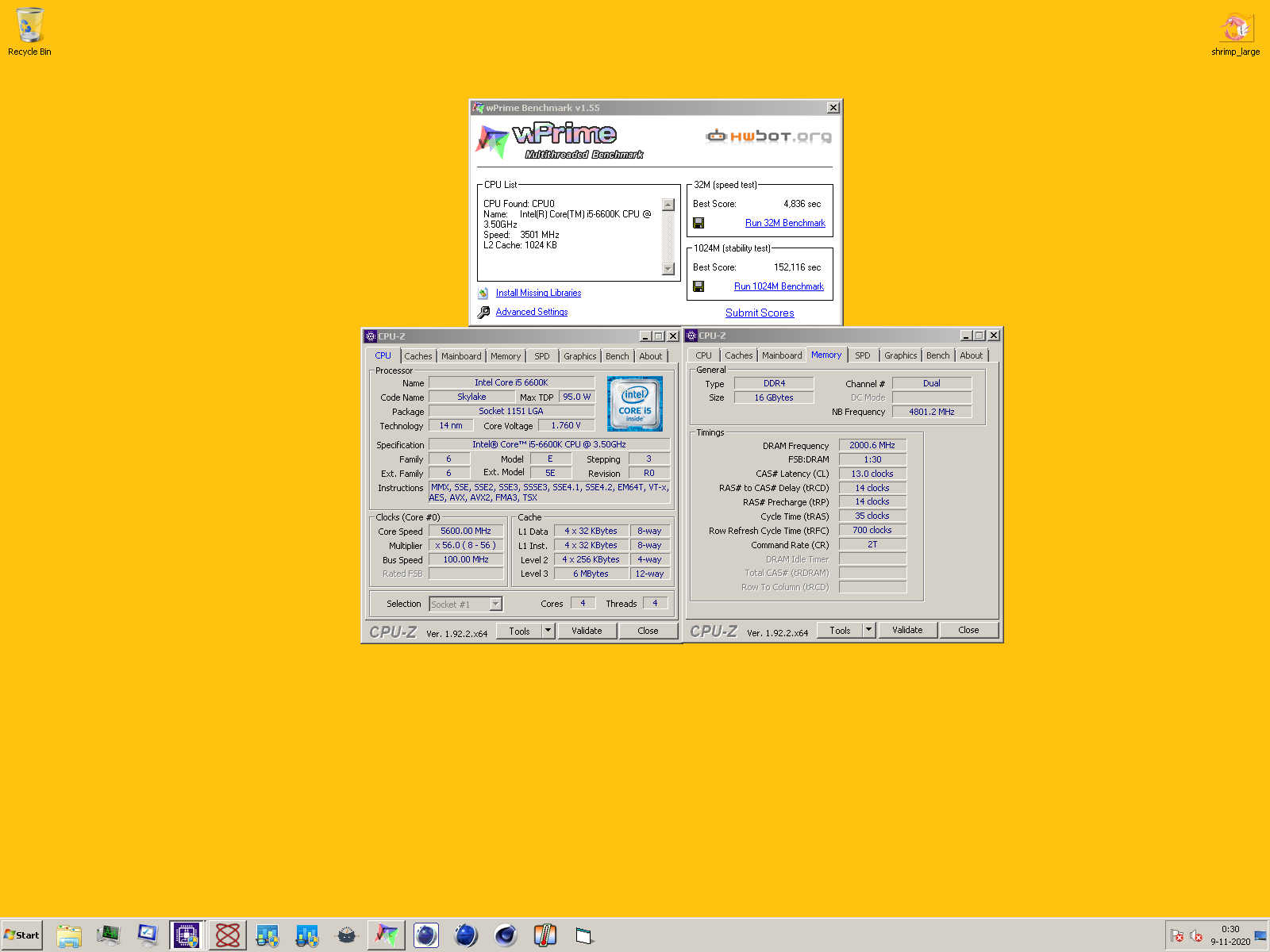Switch to Caches tab in left CPU-Z
The image size is (1270, 952).
click(x=418, y=356)
